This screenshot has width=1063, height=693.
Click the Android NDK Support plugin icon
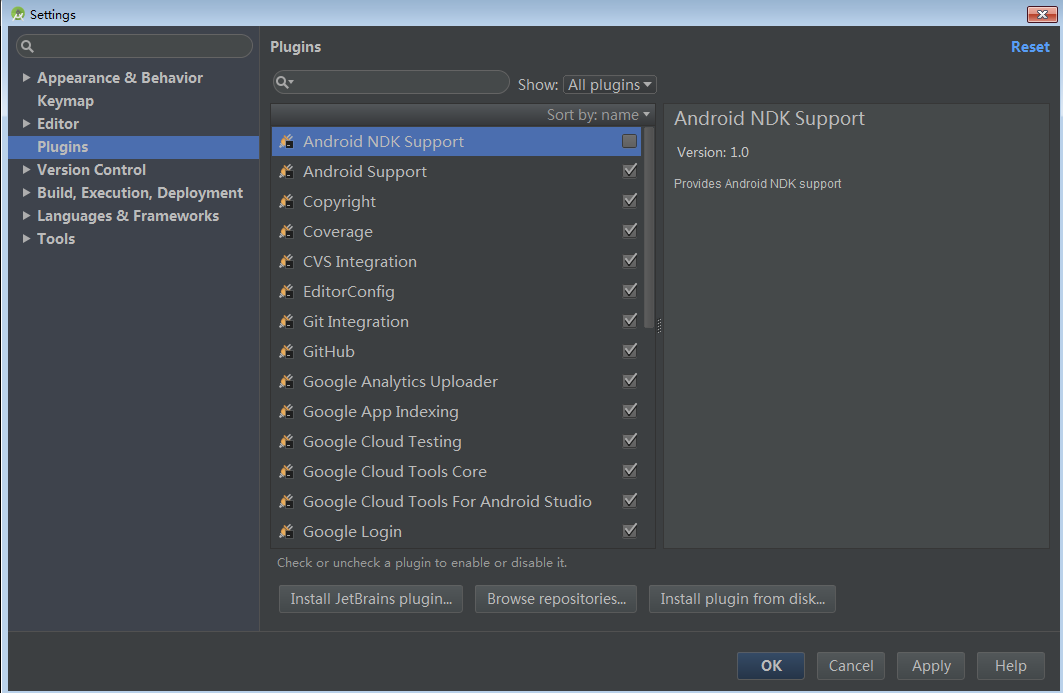point(287,141)
